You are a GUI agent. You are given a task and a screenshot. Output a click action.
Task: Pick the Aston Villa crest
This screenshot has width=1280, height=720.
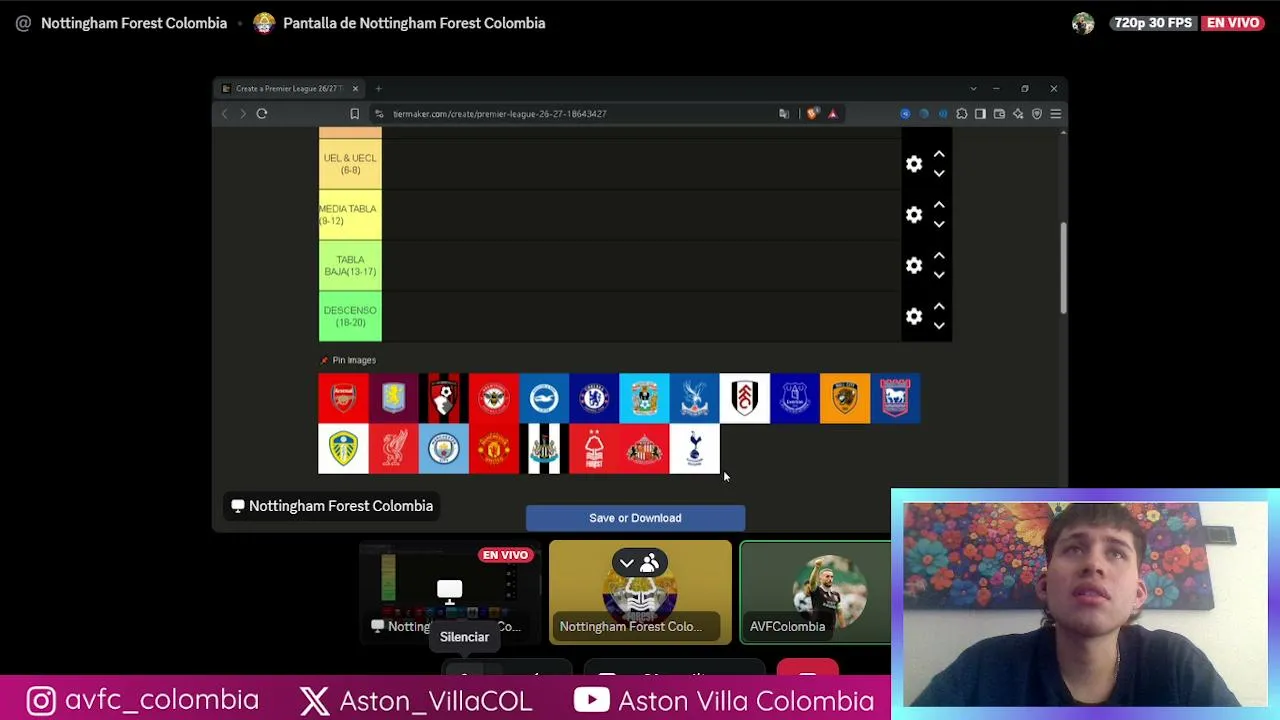pos(393,398)
